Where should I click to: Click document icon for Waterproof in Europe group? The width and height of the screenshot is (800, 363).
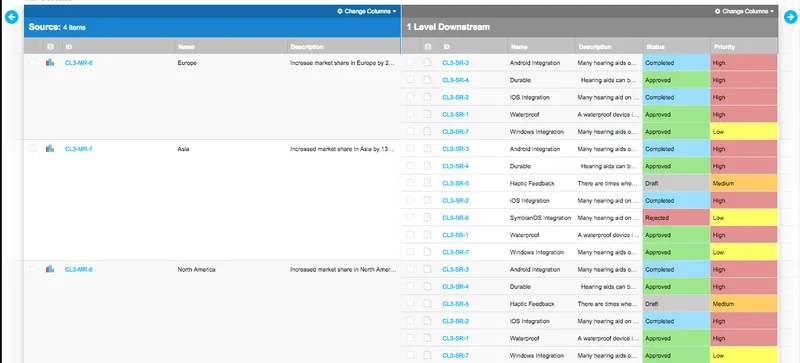coord(427,114)
